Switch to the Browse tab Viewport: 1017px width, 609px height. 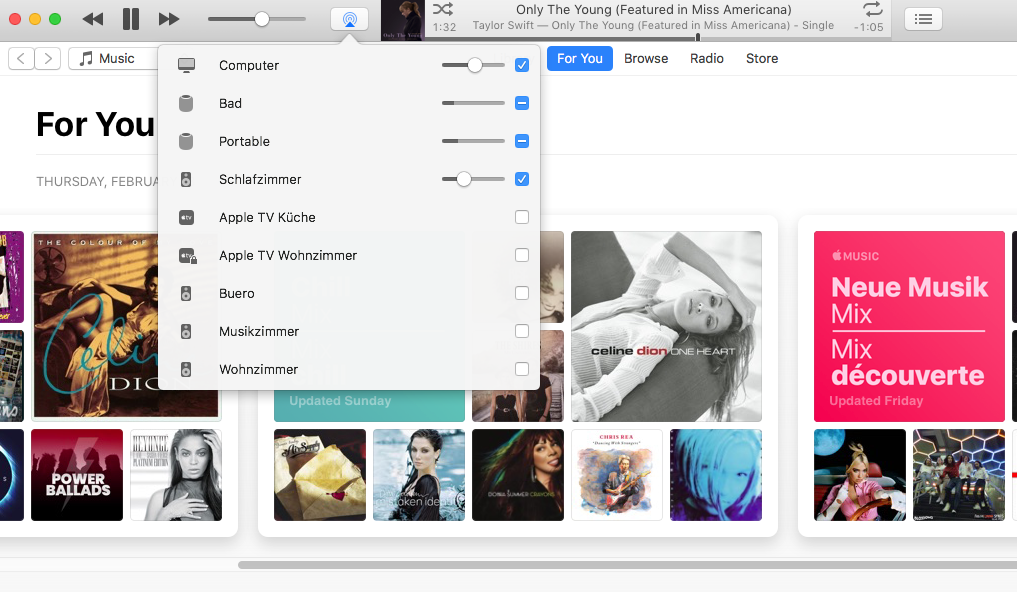point(646,58)
